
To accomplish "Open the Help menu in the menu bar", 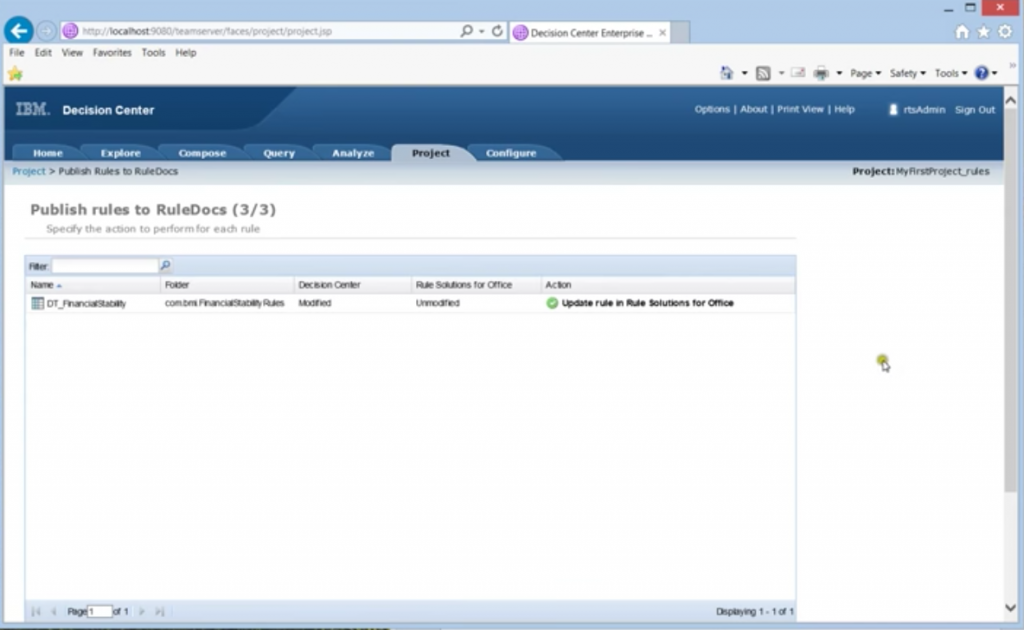I will pyautogui.click(x=185, y=53).
